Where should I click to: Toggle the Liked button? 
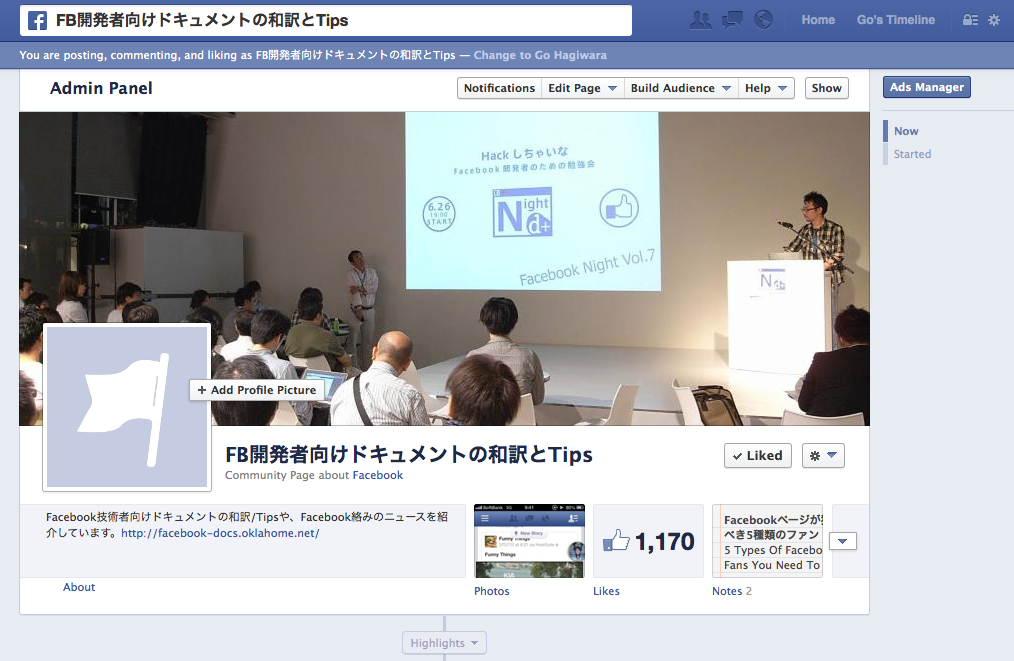tap(758, 455)
